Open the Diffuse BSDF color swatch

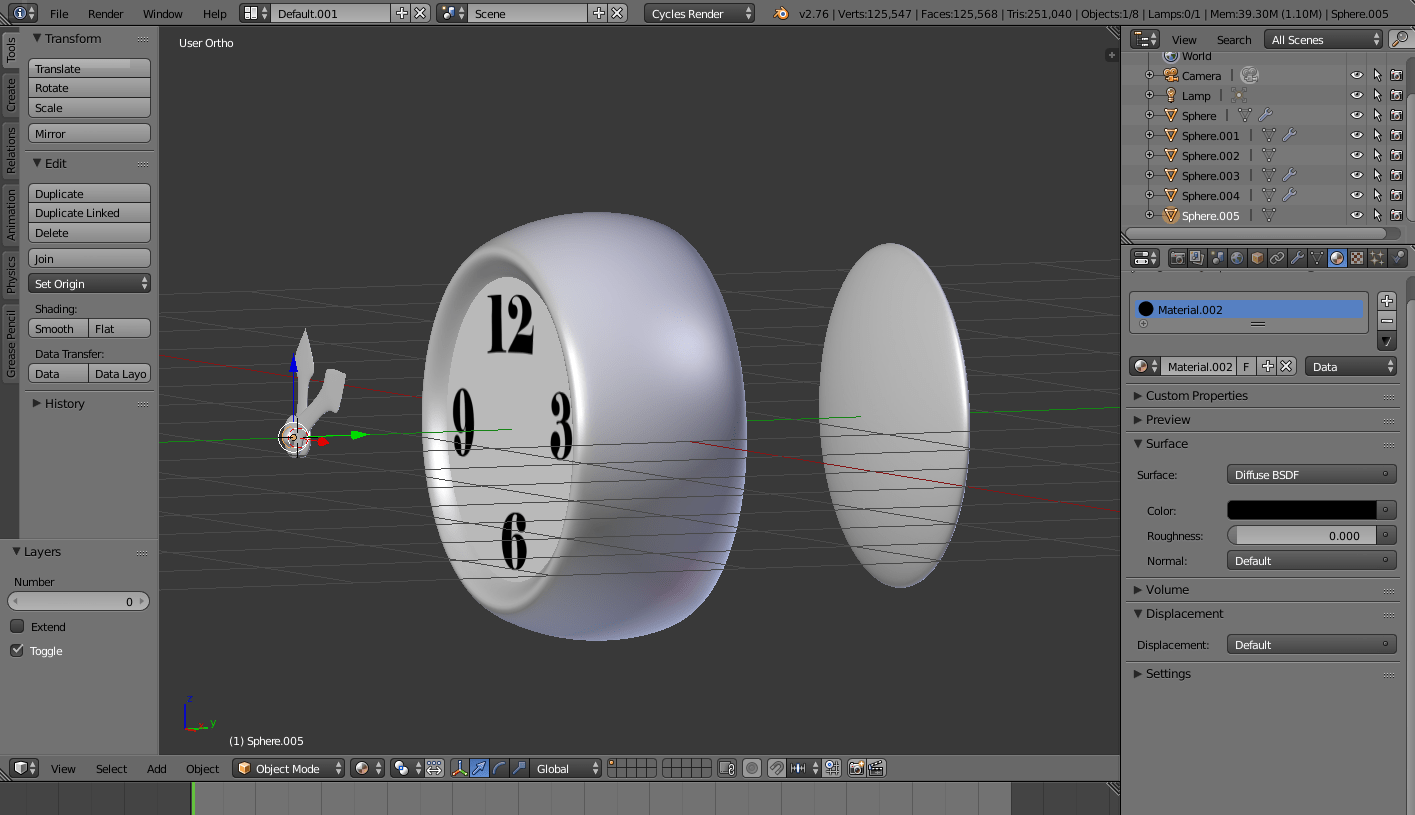1300,509
